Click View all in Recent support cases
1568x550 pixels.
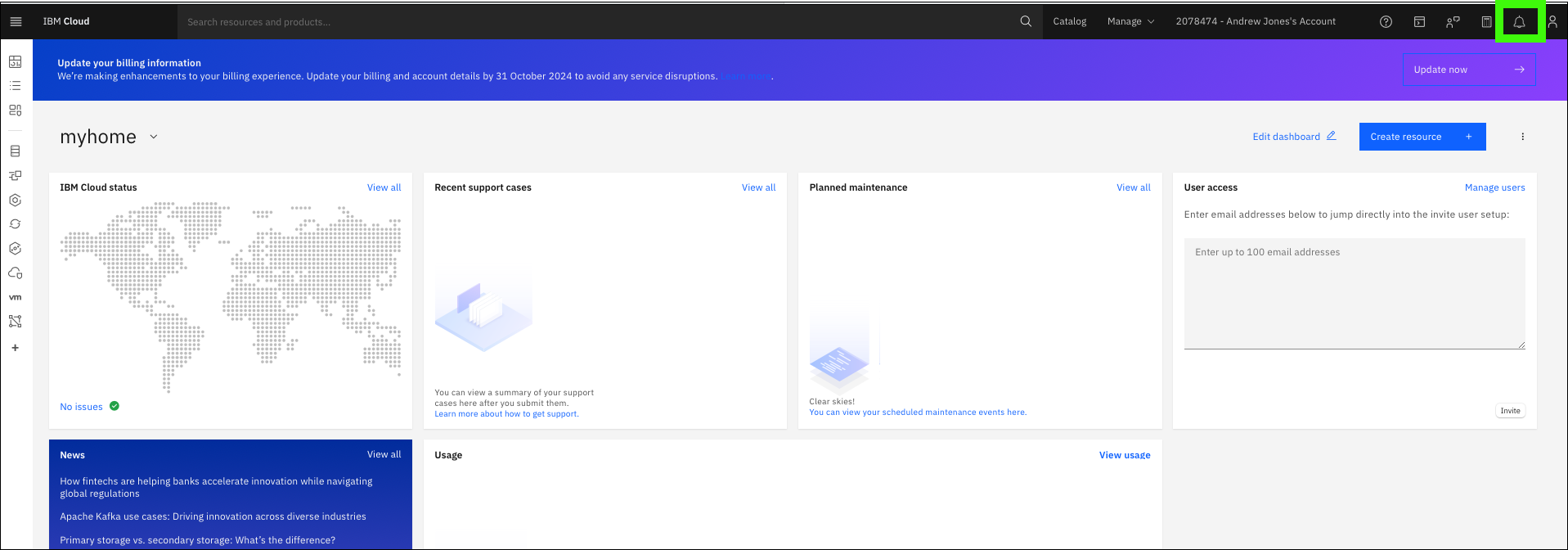tap(758, 187)
